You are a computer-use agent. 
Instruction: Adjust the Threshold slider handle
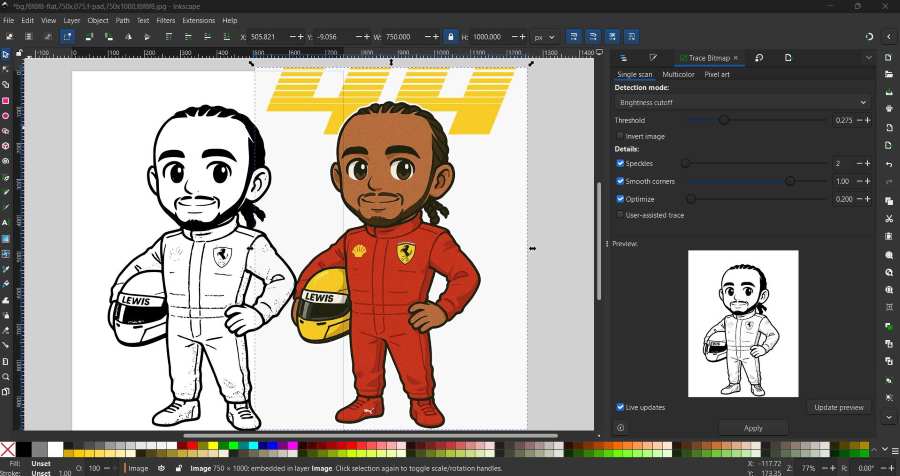724,120
